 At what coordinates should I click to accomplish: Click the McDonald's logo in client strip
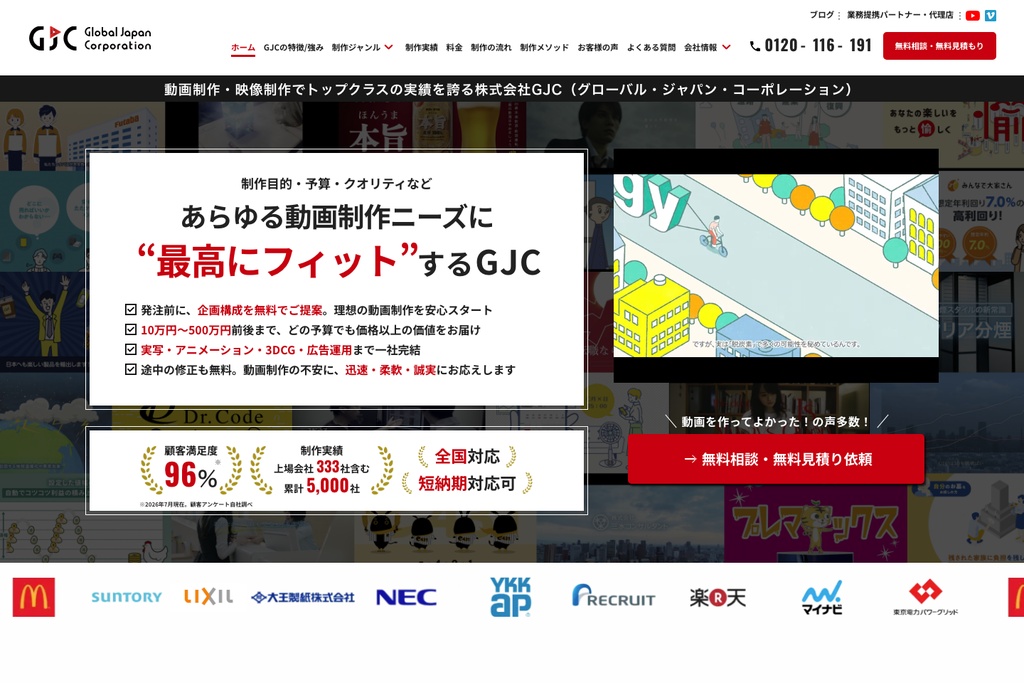pos(34,597)
